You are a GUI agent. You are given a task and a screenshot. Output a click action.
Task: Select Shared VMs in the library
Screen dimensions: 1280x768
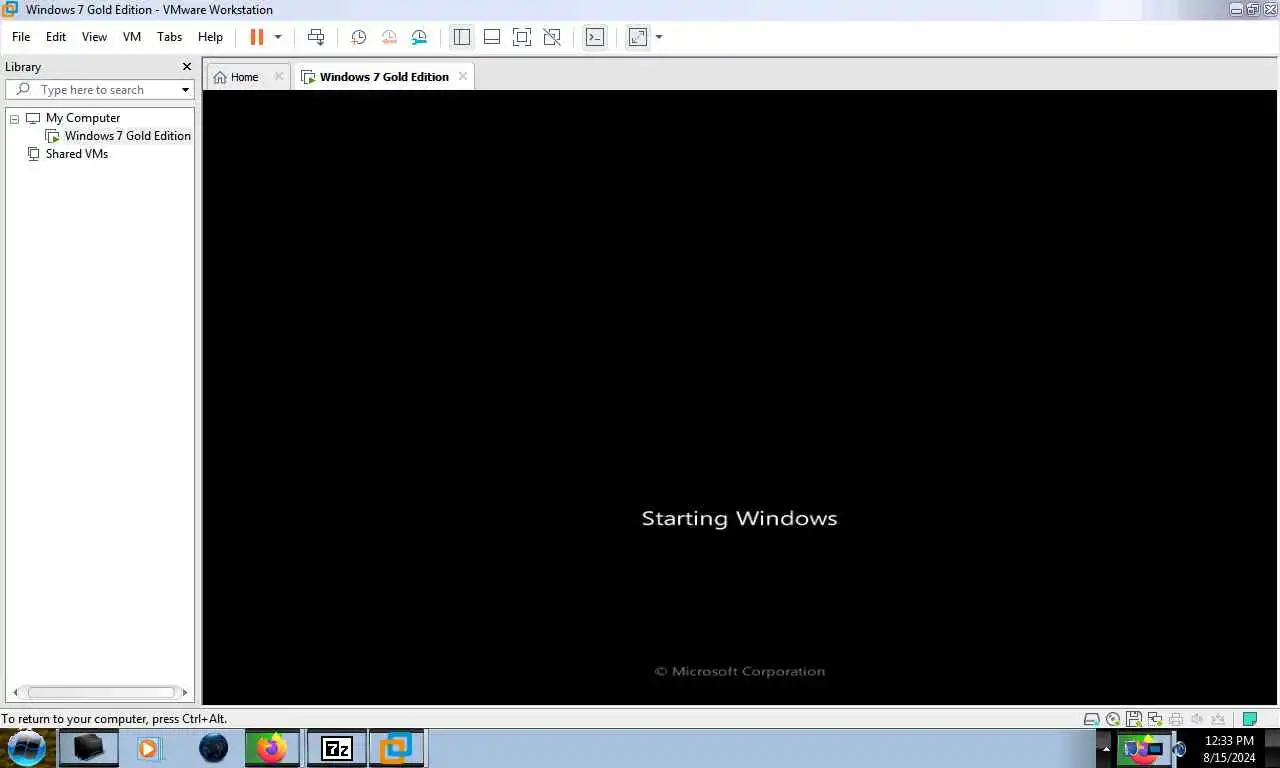point(76,154)
